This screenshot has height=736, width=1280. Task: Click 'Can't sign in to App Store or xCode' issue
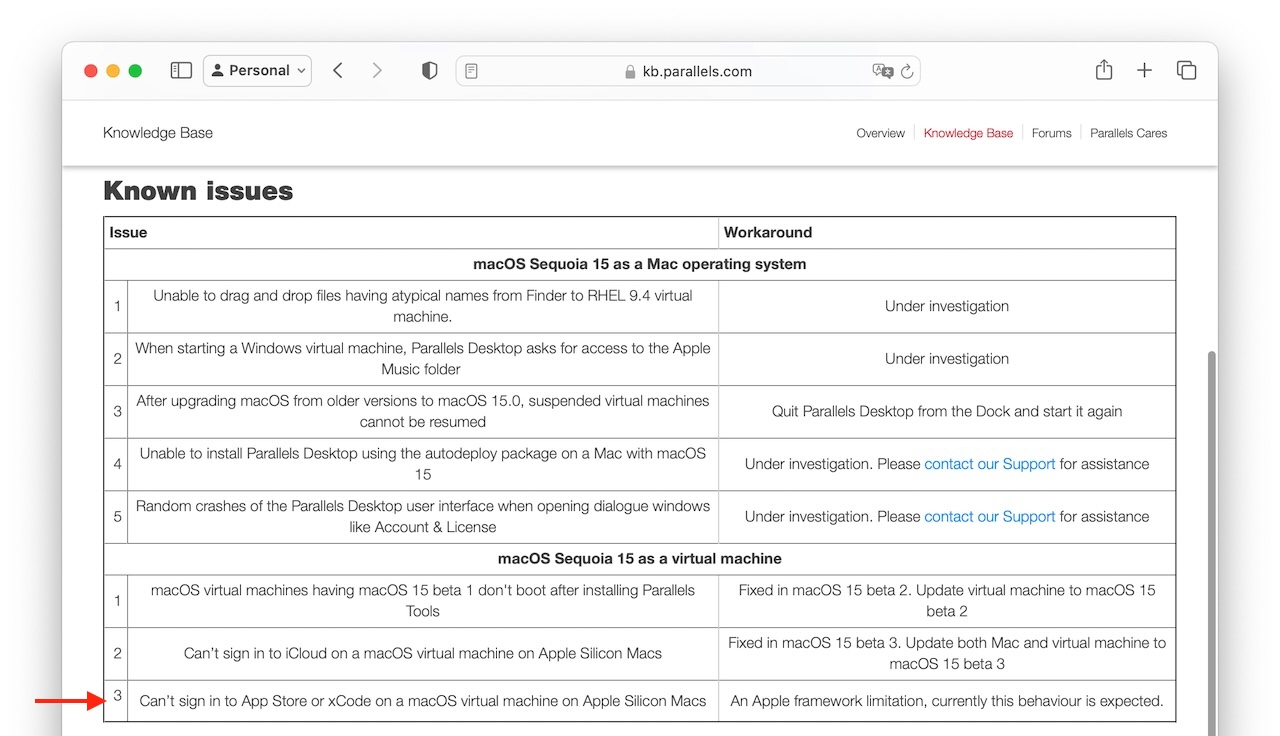(x=423, y=701)
